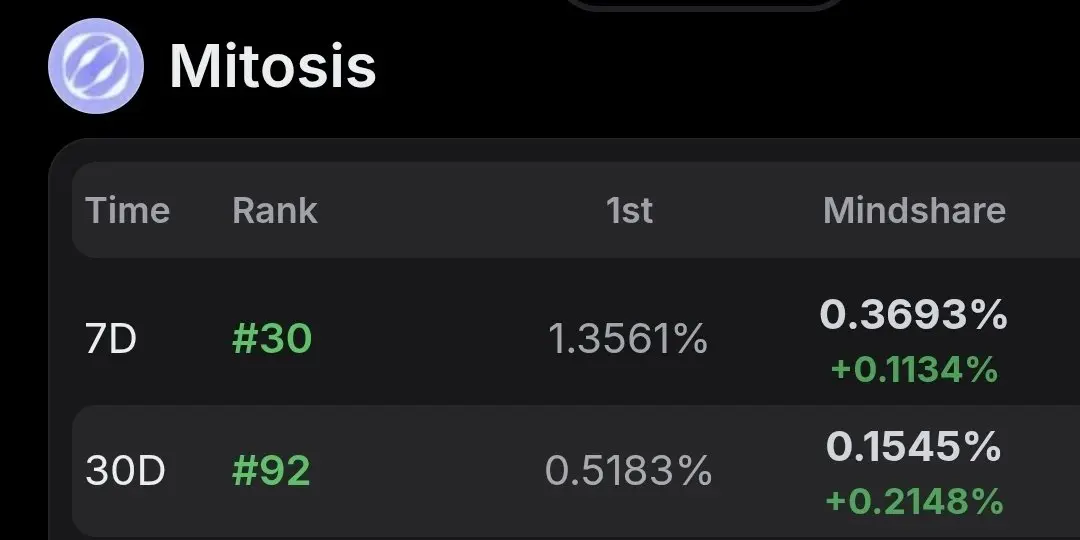Sort by the Time column header

pos(127,210)
